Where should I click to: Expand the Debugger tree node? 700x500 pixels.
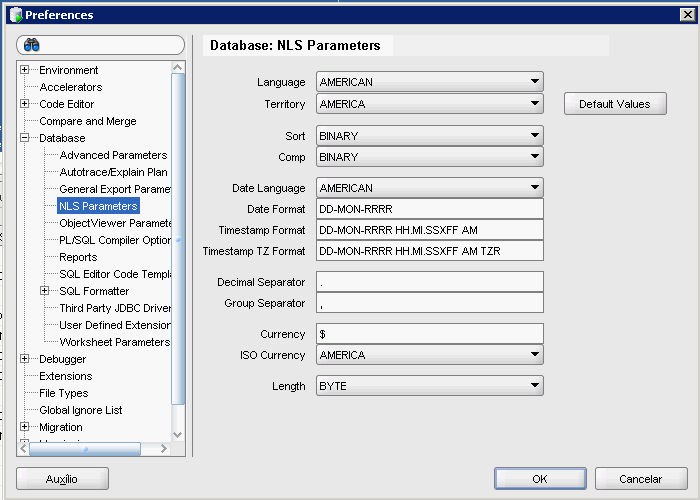[x=25, y=359]
